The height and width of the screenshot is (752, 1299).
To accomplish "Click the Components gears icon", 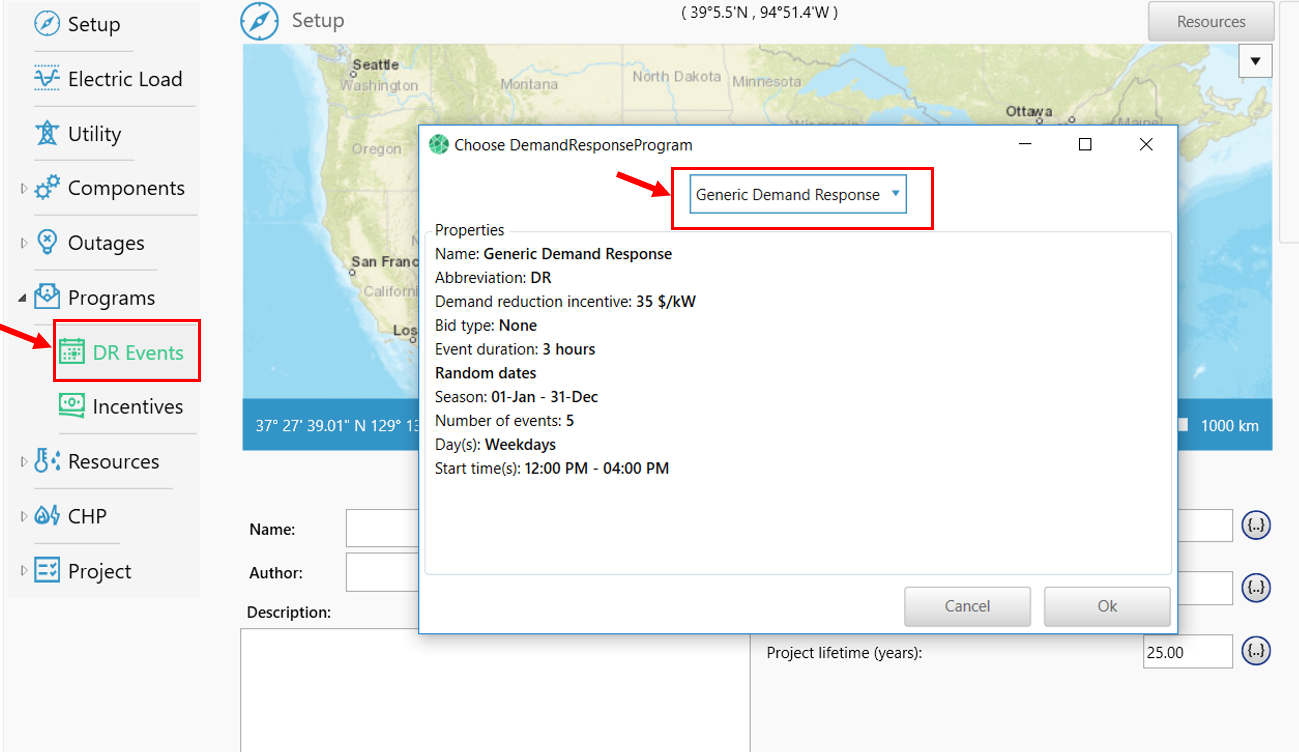I will coord(47,188).
